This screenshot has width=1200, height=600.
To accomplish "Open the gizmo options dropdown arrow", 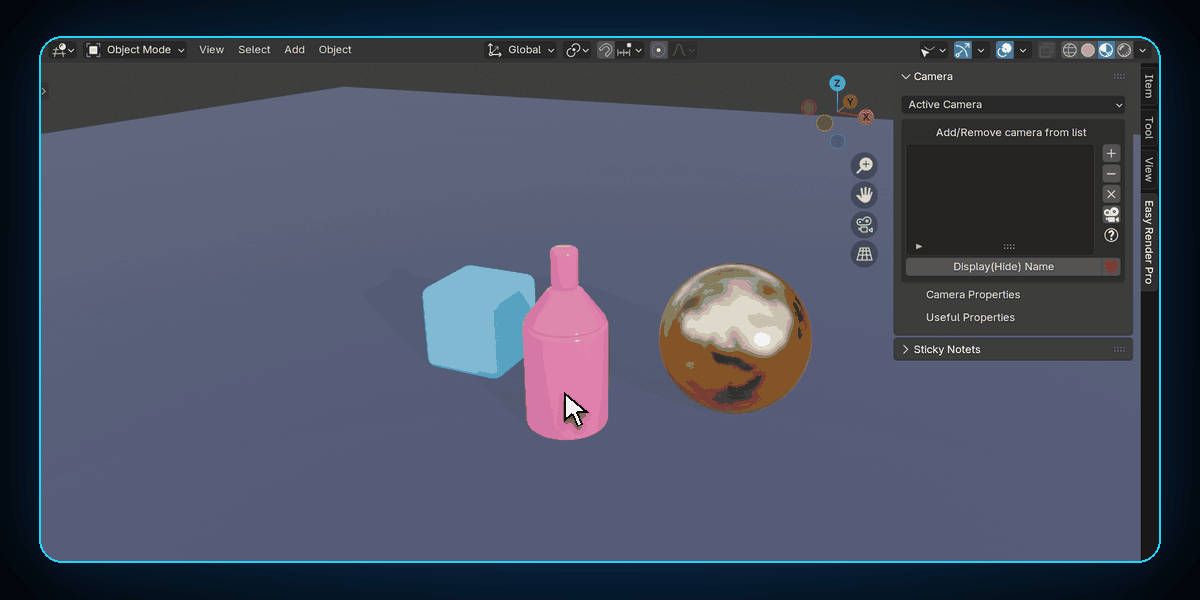I will coord(981,49).
